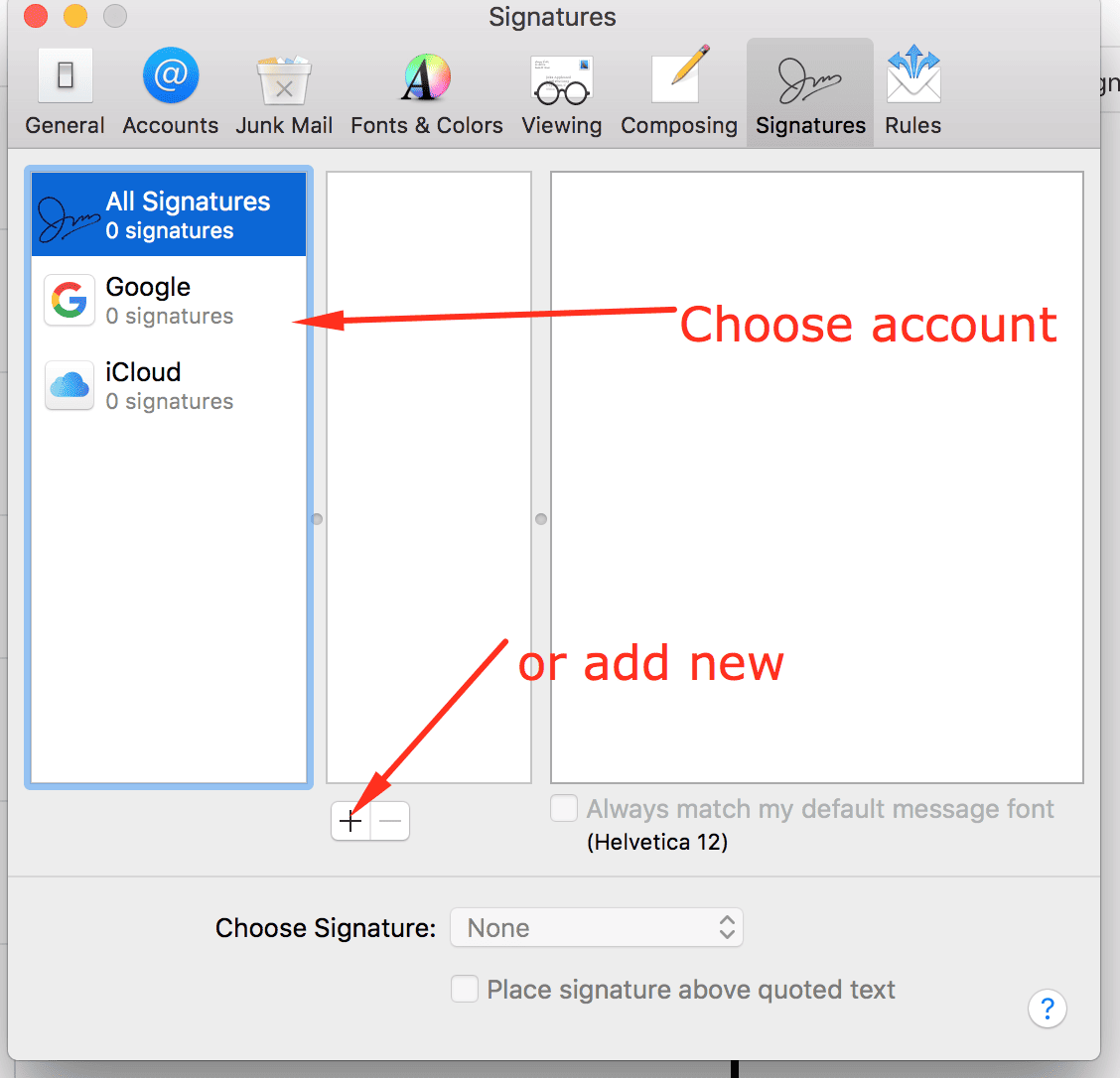
Task: Select All Signatures in the sidebar
Action: tap(169, 213)
